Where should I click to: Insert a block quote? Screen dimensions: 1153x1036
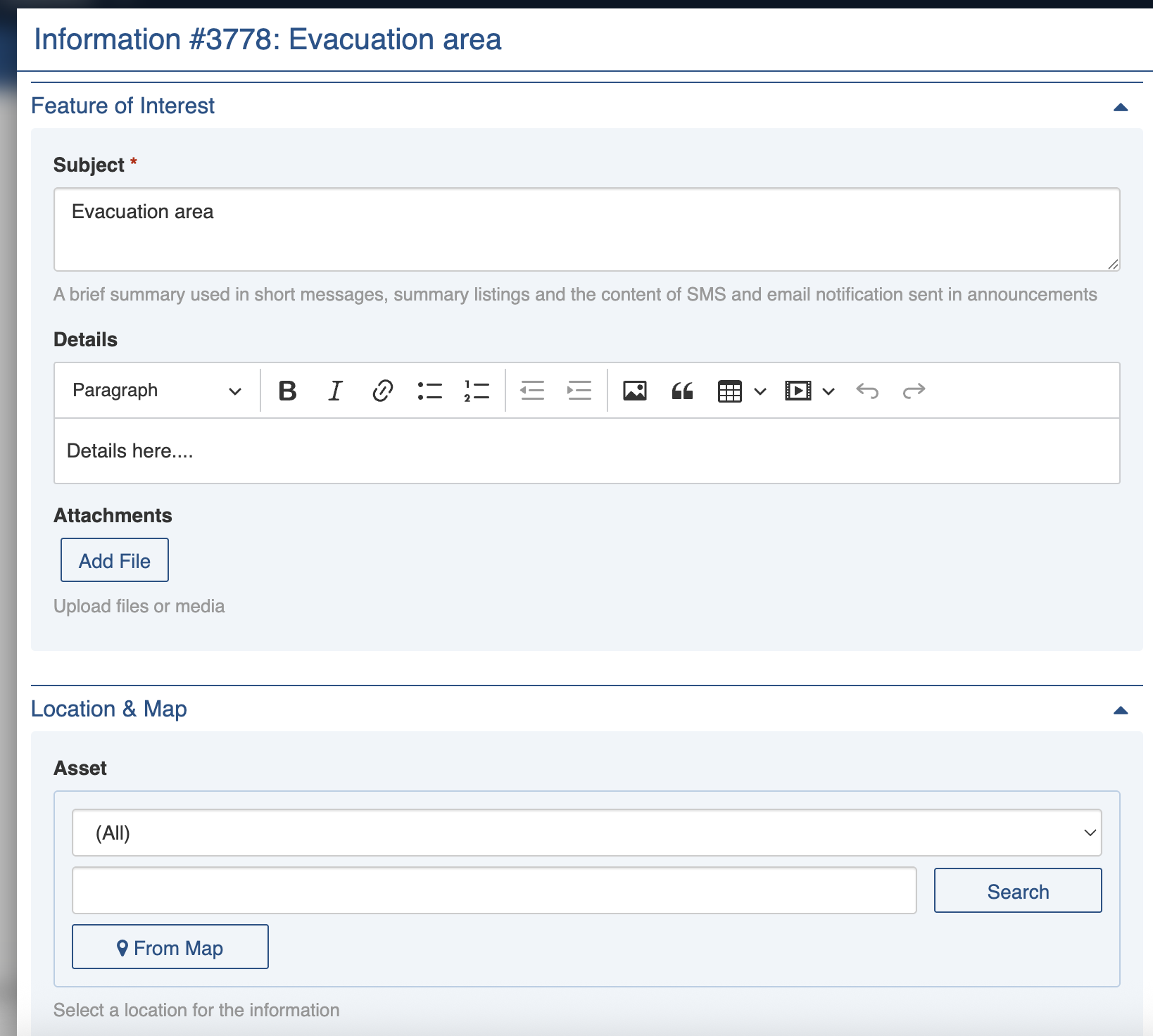[x=682, y=391]
